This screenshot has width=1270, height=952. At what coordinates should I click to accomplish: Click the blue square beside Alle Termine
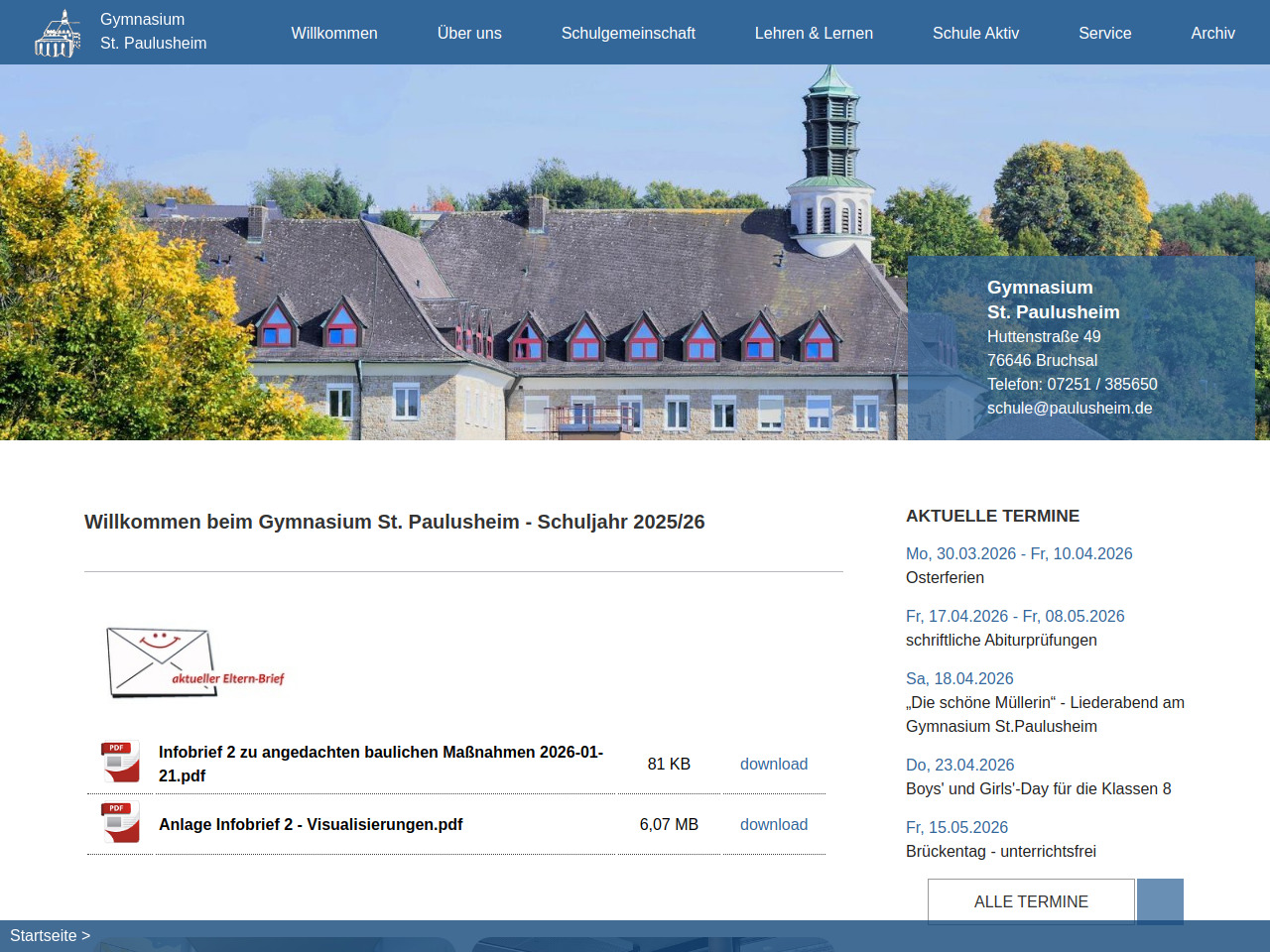[1159, 899]
